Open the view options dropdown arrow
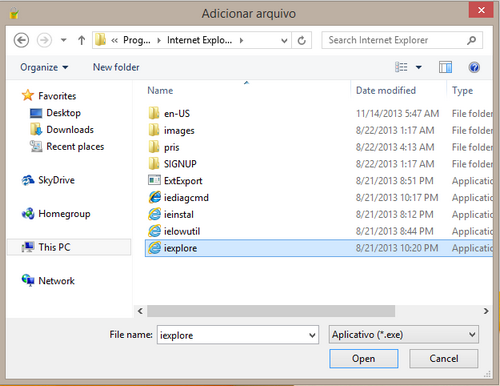 pos(419,68)
